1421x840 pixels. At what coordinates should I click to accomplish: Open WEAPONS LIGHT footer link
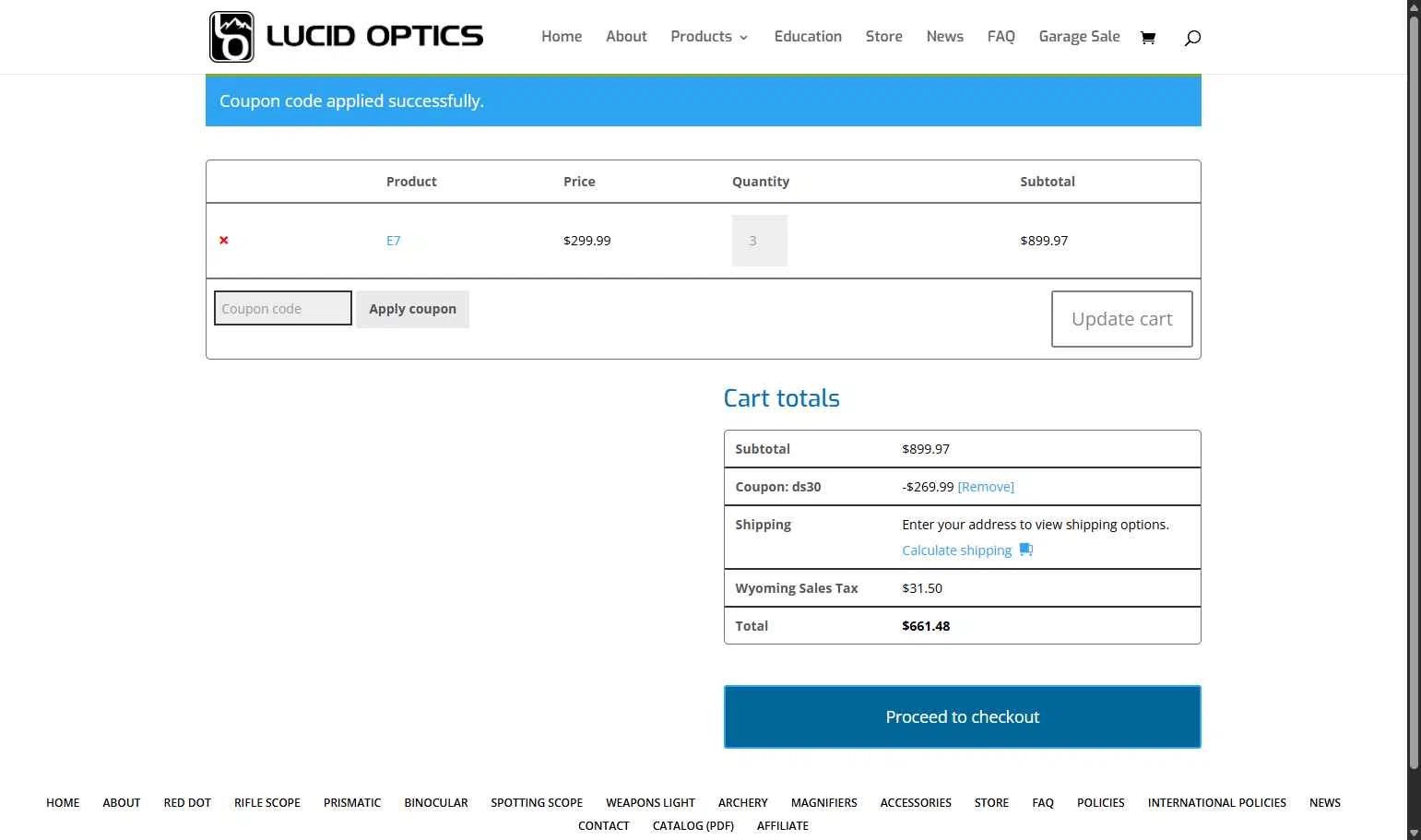pyautogui.click(x=650, y=803)
